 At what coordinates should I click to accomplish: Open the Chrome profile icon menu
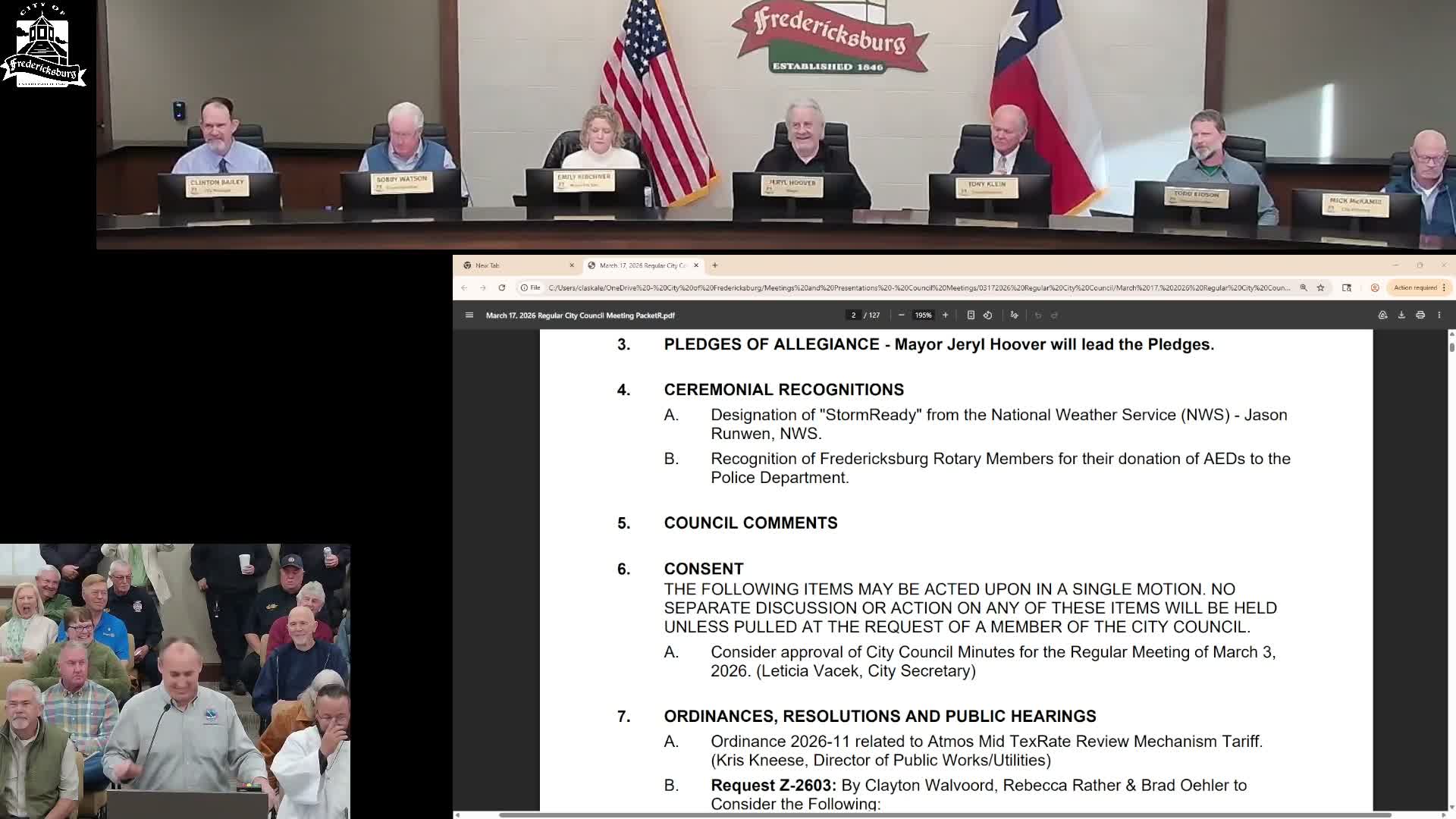[x=1375, y=288]
